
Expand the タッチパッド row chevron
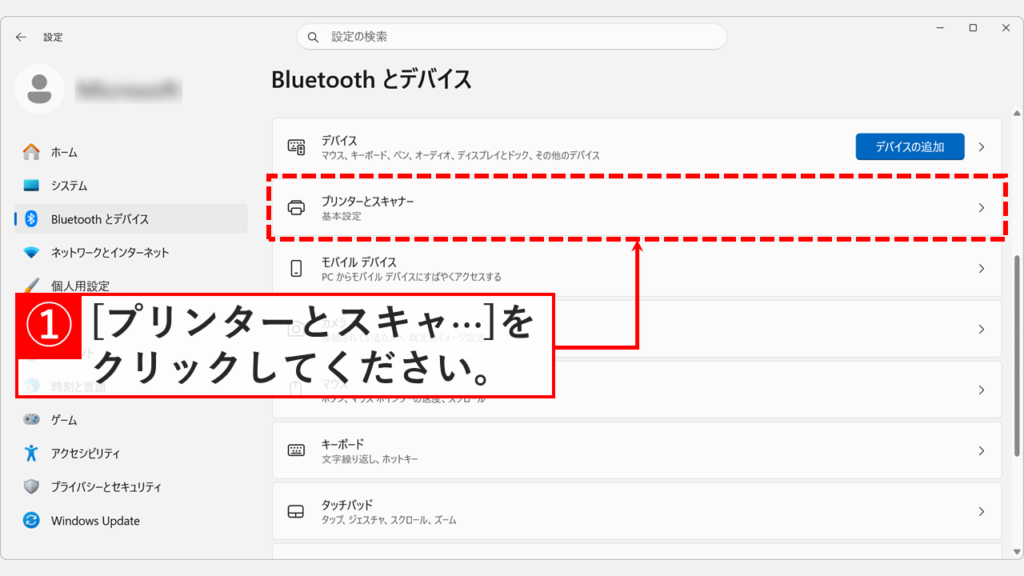click(x=982, y=511)
